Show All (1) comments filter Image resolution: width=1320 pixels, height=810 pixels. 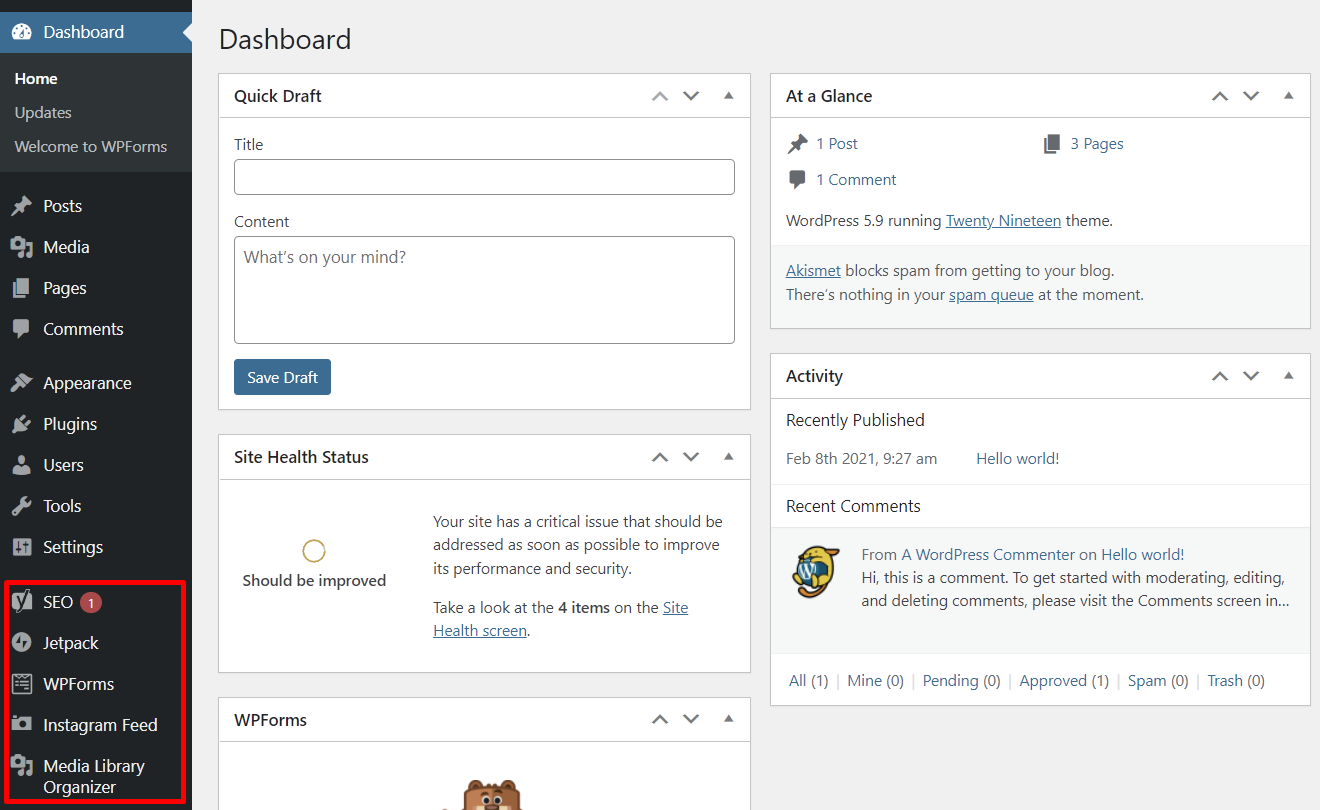point(808,681)
